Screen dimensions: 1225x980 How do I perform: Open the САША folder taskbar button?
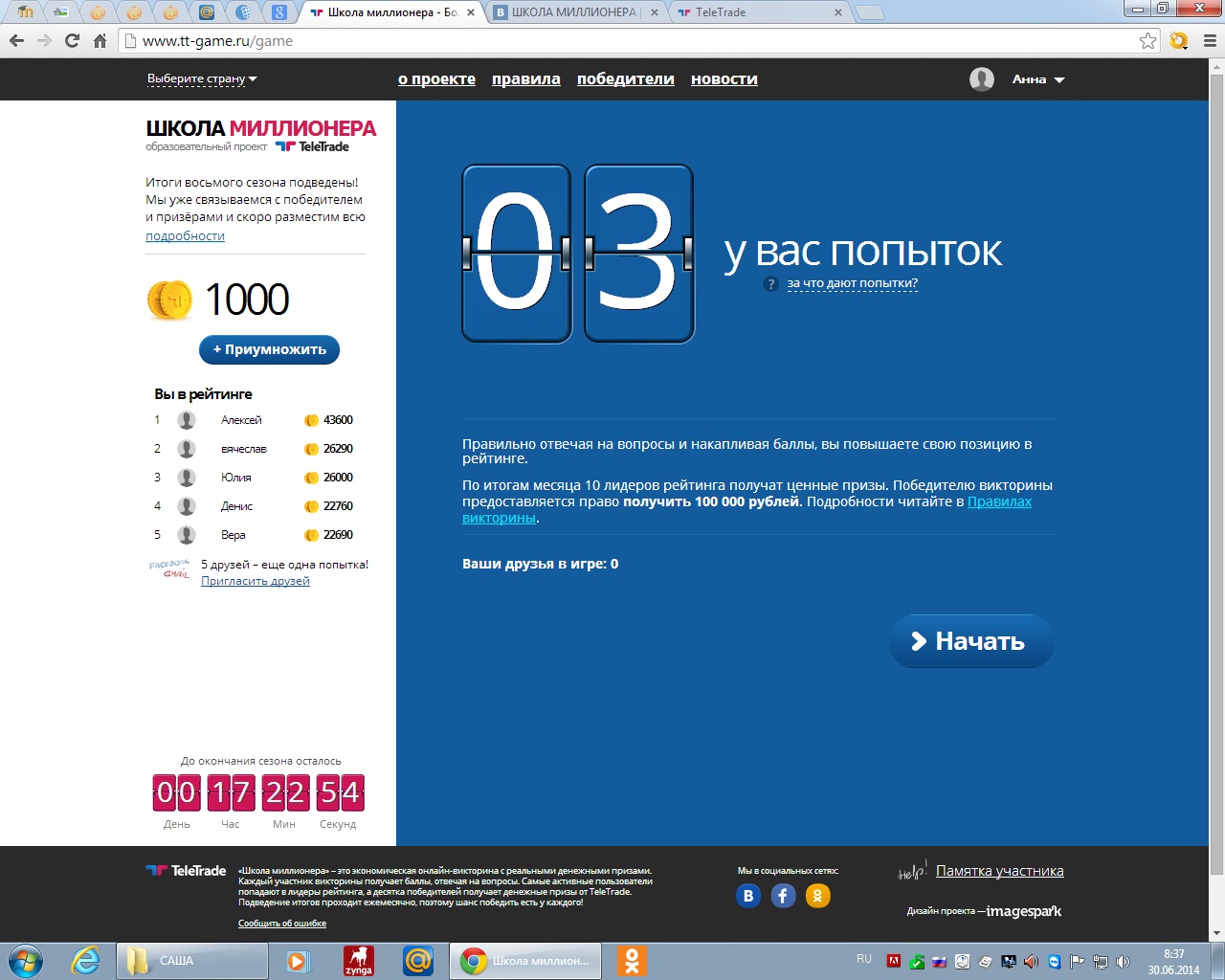[x=192, y=961]
